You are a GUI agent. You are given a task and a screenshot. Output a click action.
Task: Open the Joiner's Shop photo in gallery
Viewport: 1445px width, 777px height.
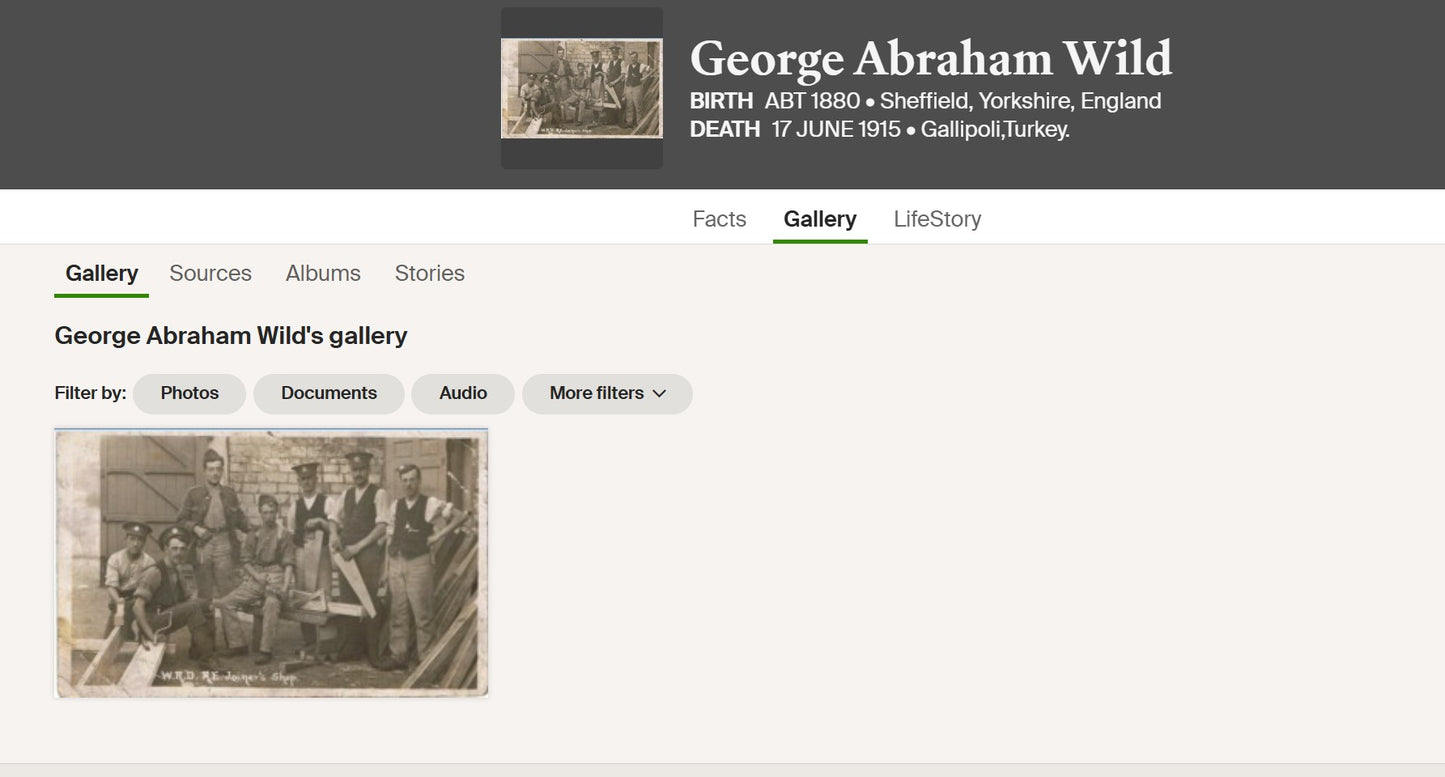coord(271,563)
